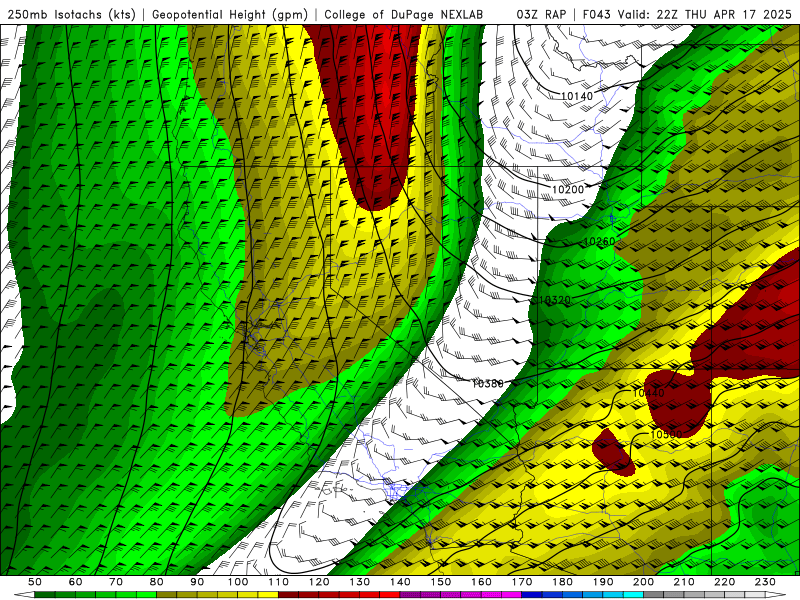This screenshot has height=600, width=800.
Task: Click the 10380 height contour label
Action: pos(488,383)
